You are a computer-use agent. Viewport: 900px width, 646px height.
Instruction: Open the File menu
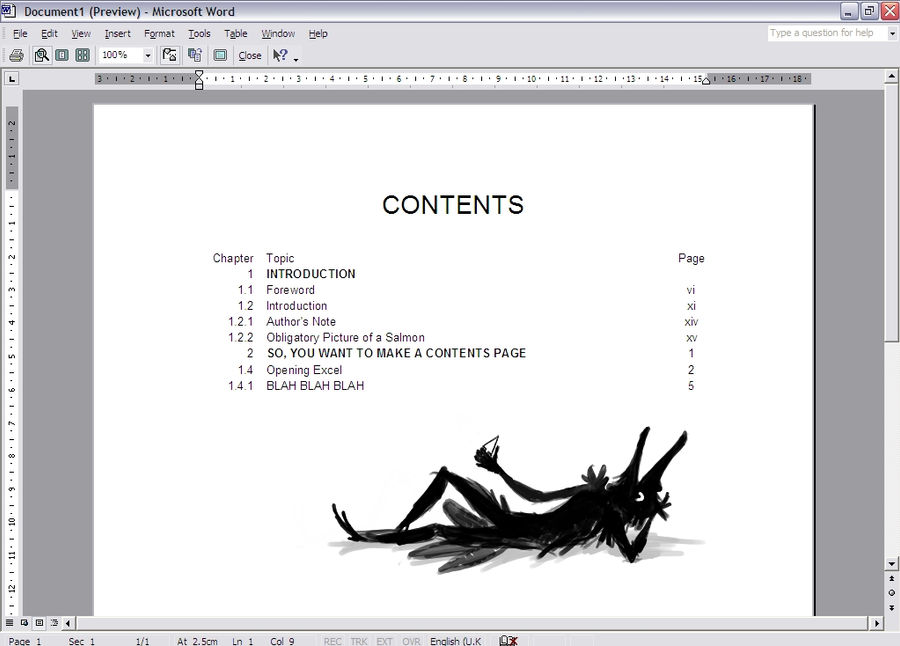click(20, 33)
